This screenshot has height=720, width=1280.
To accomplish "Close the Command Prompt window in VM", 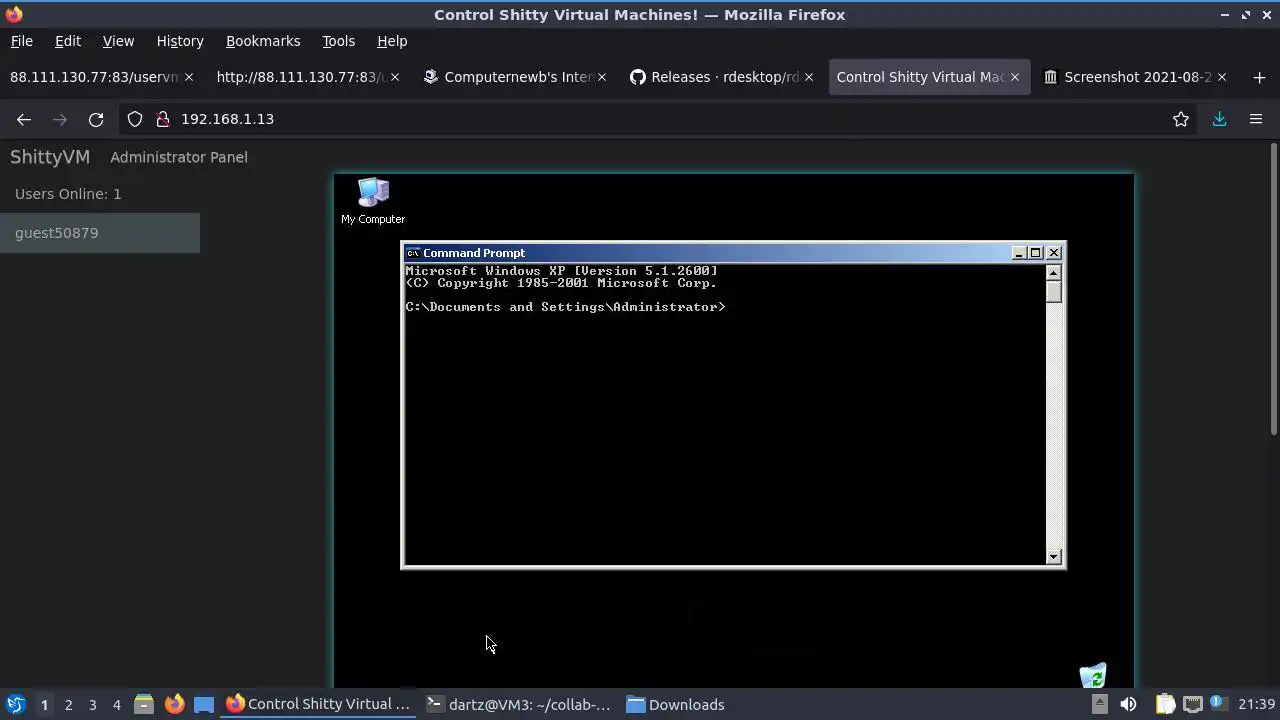I will click(x=1054, y=253).
